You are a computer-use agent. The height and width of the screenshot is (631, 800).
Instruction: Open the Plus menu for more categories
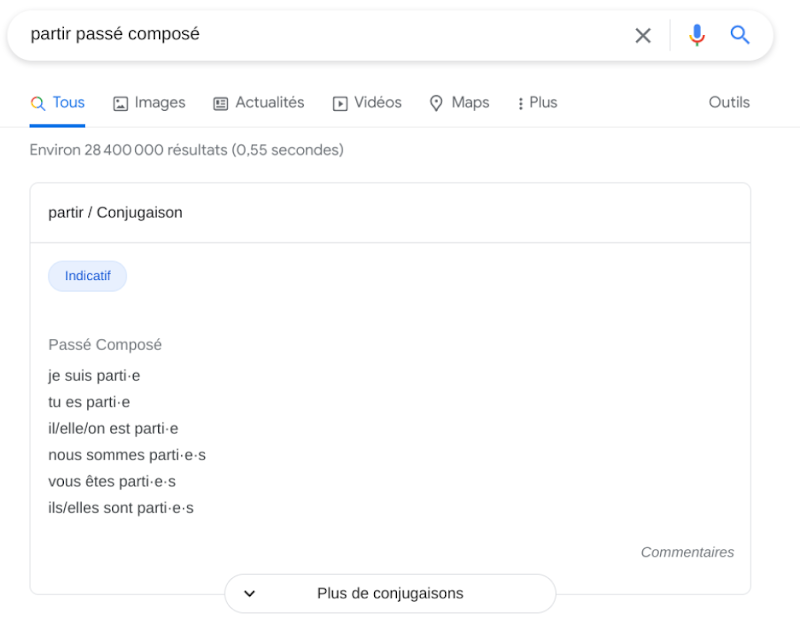(x=536, y=102)
